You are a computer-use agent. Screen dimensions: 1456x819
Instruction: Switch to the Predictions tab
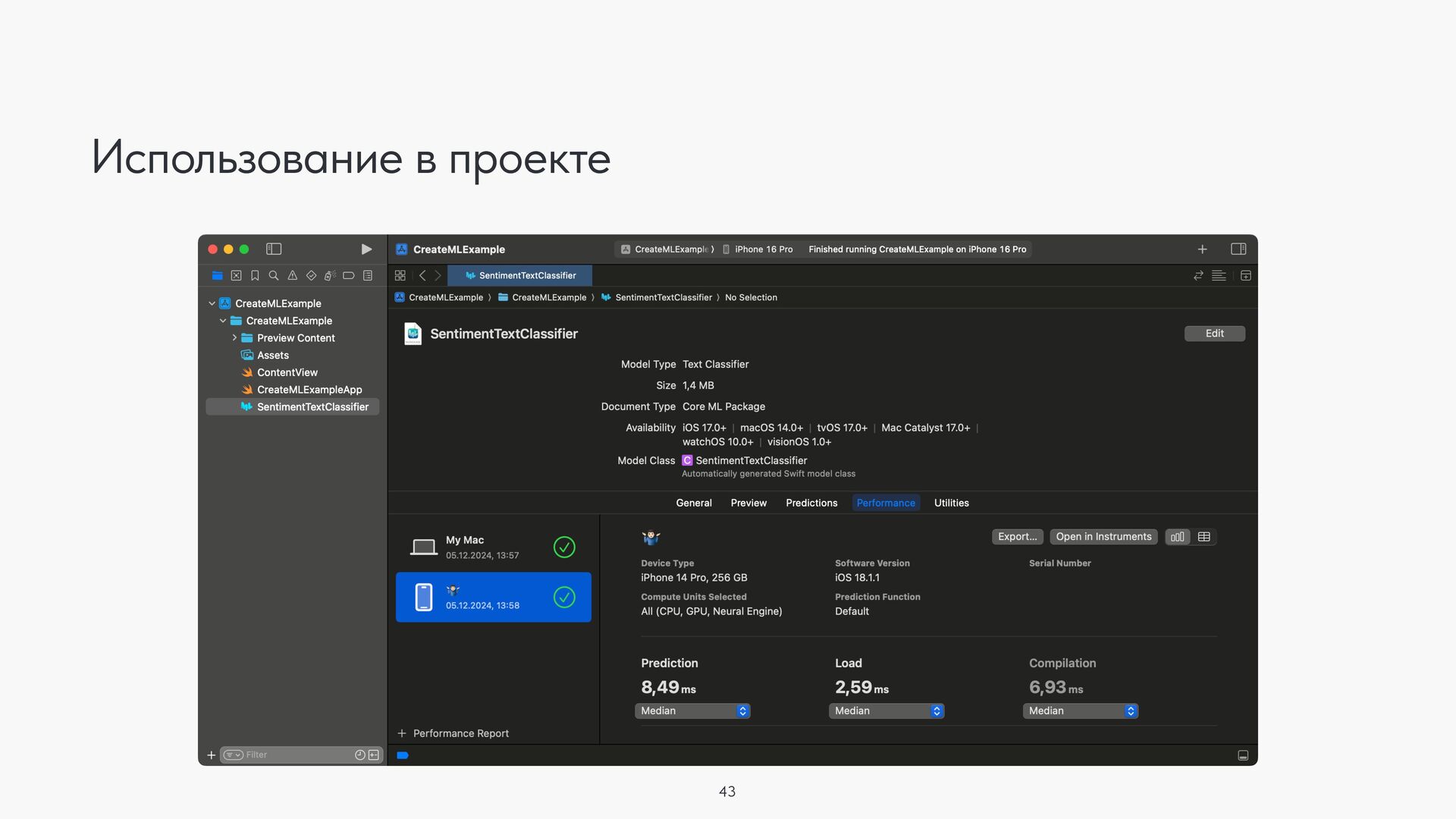tap(811, 503)
